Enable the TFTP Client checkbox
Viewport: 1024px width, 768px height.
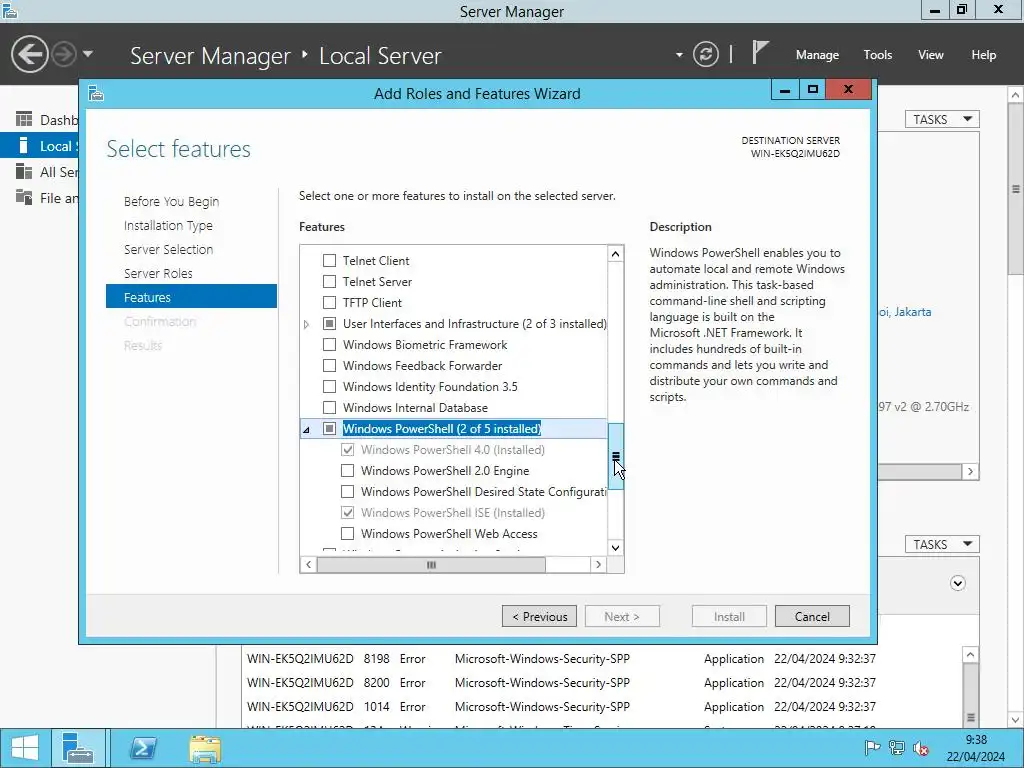coord(330,302)
